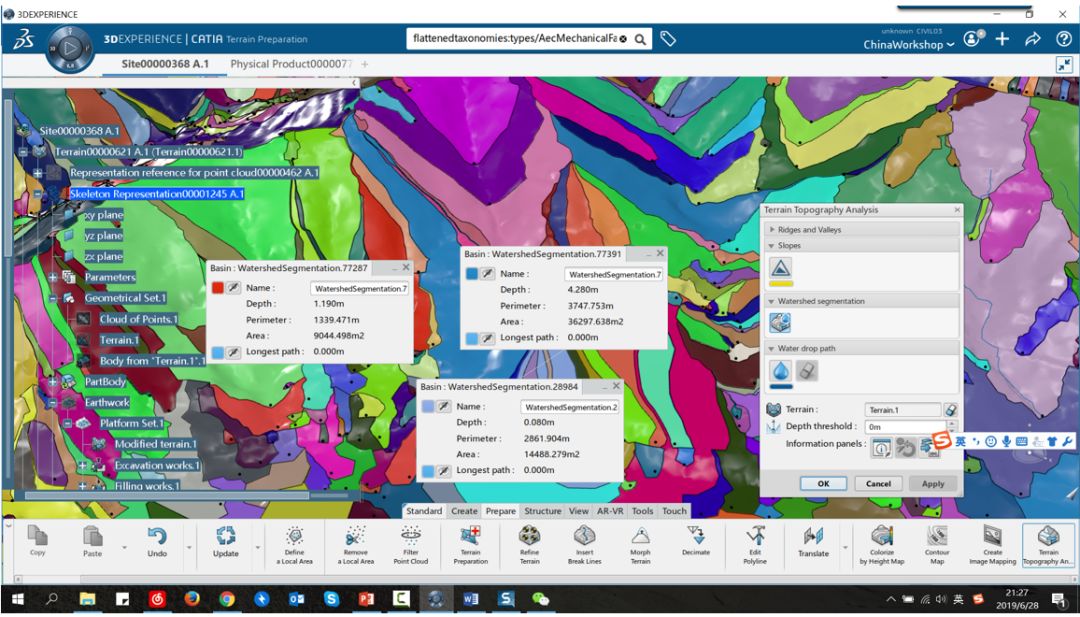1080x617 pixels.
Task: Activate the Slopes analysis triangle icon
Action: click(x=780, y=267)
